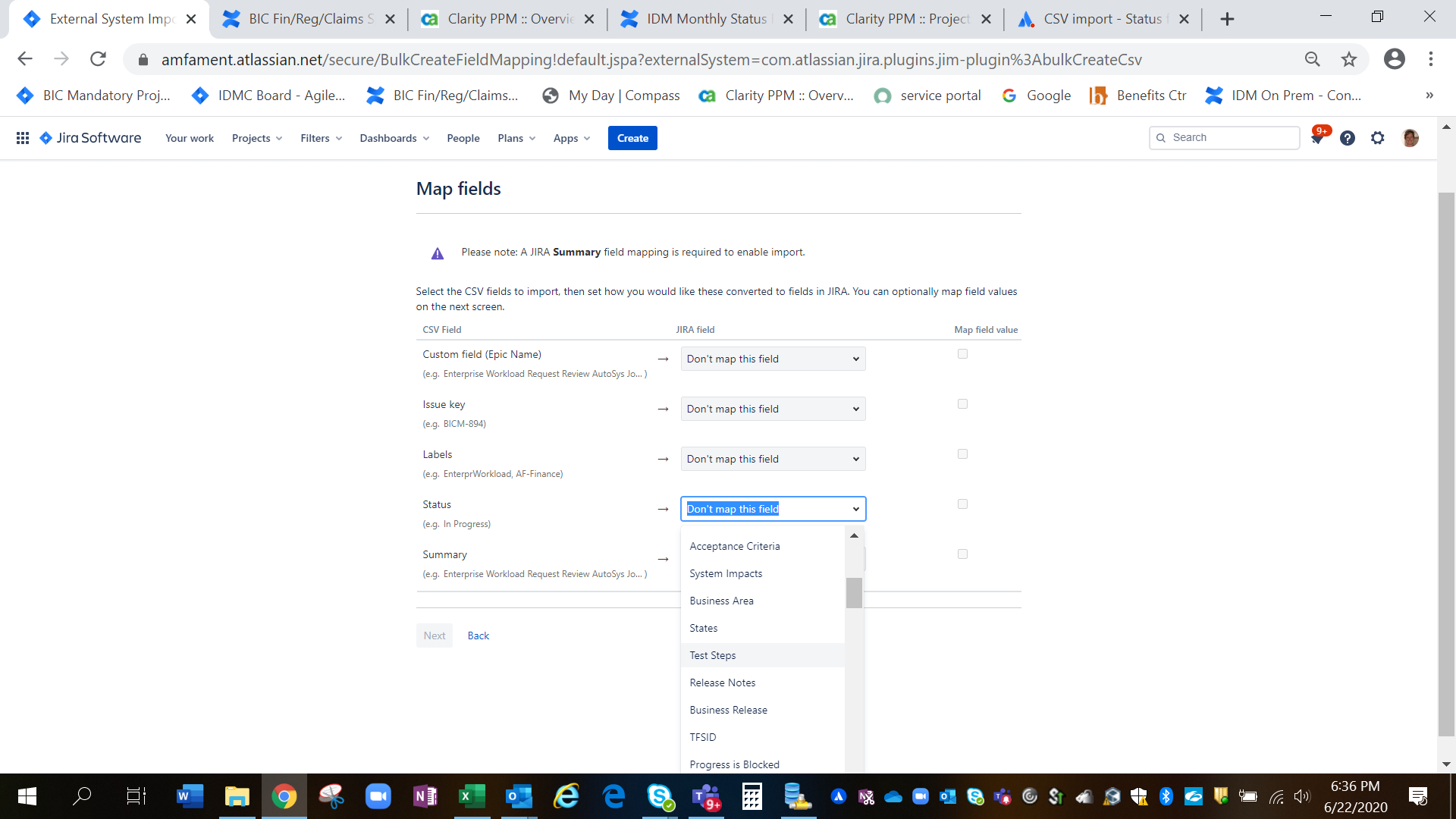
Task: Click the Back link below the form
Action: [478, 635]
